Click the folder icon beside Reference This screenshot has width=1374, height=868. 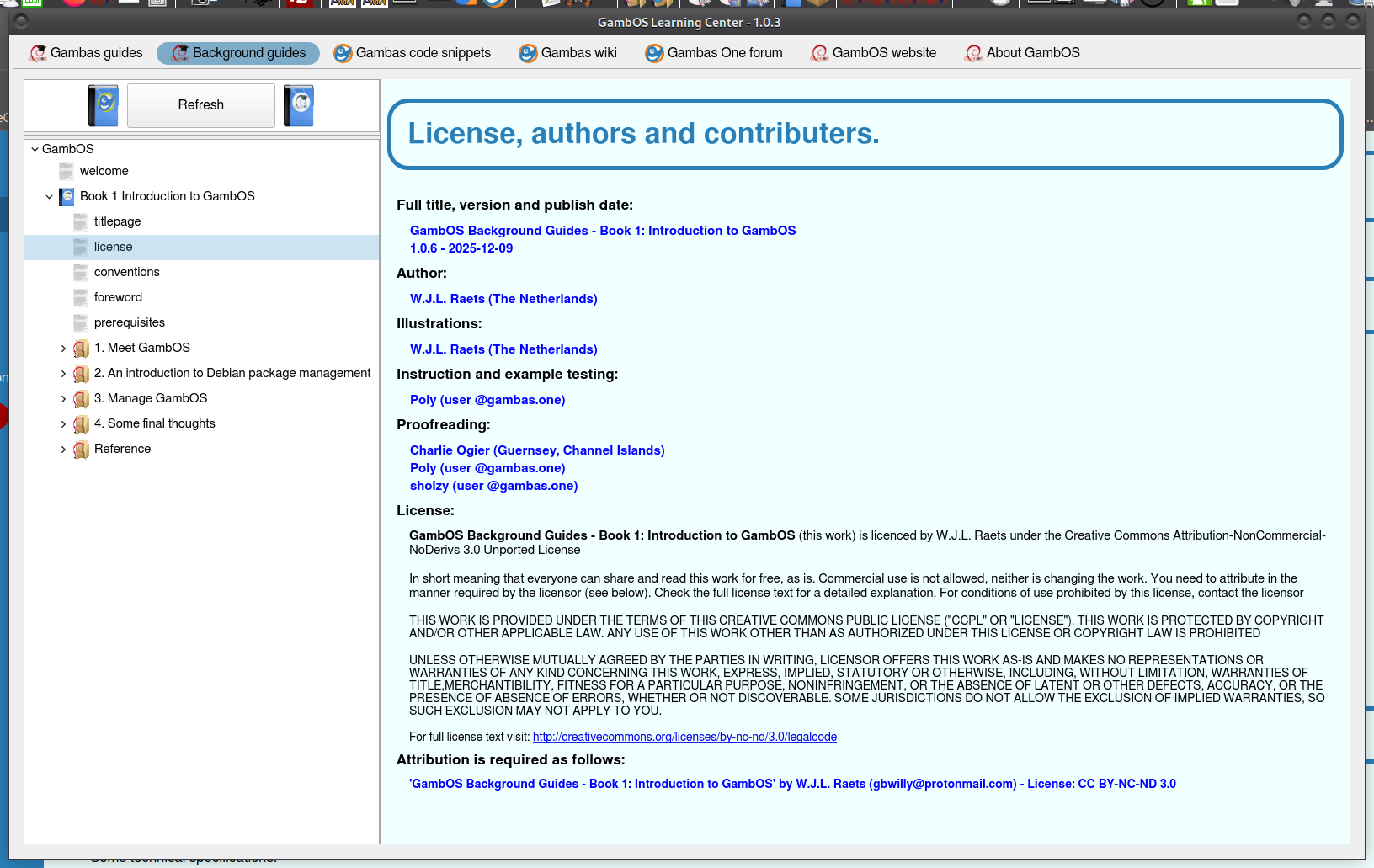tap(81, 449)
